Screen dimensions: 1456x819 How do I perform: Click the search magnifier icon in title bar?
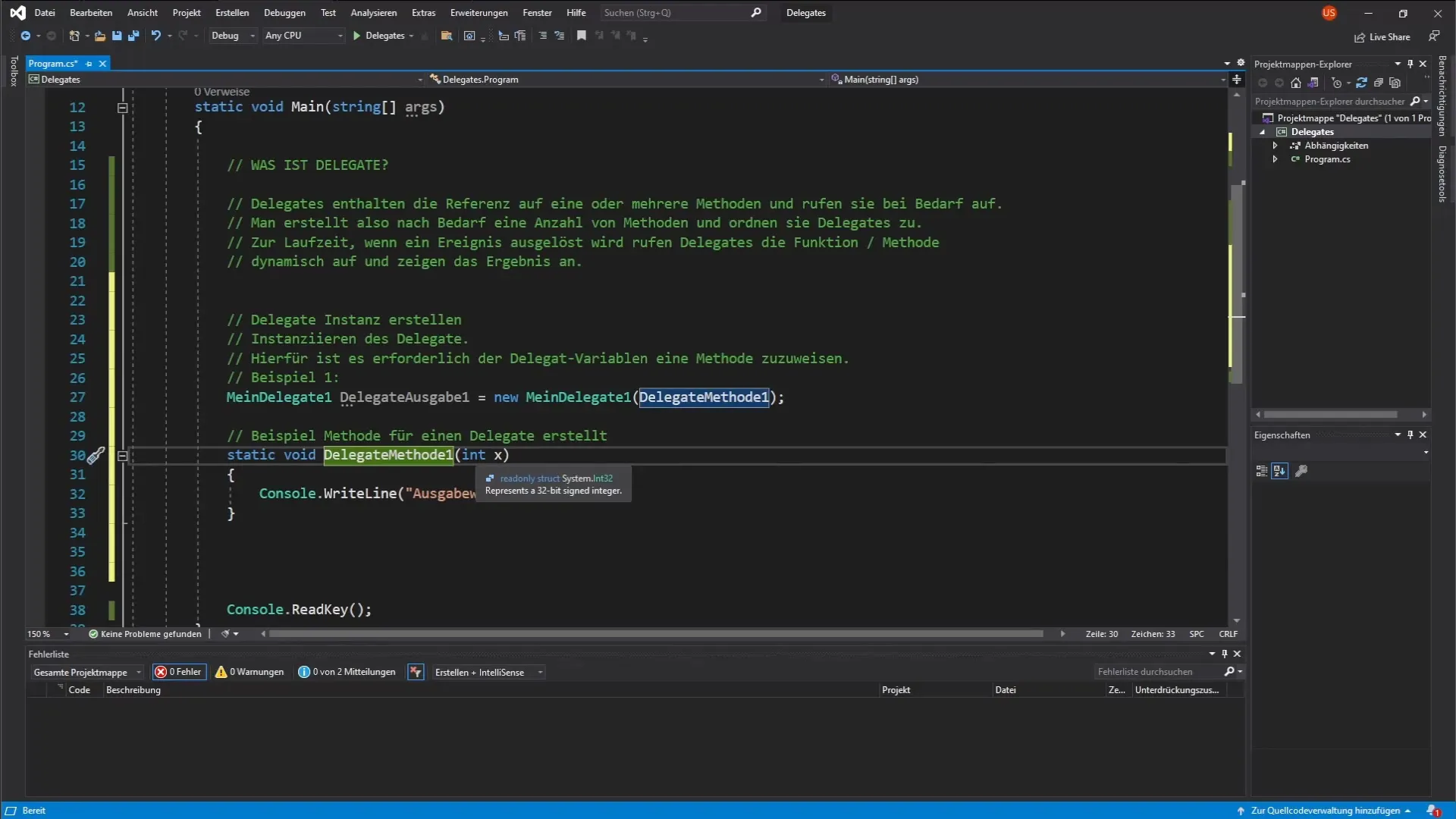(x=756, y=13)
